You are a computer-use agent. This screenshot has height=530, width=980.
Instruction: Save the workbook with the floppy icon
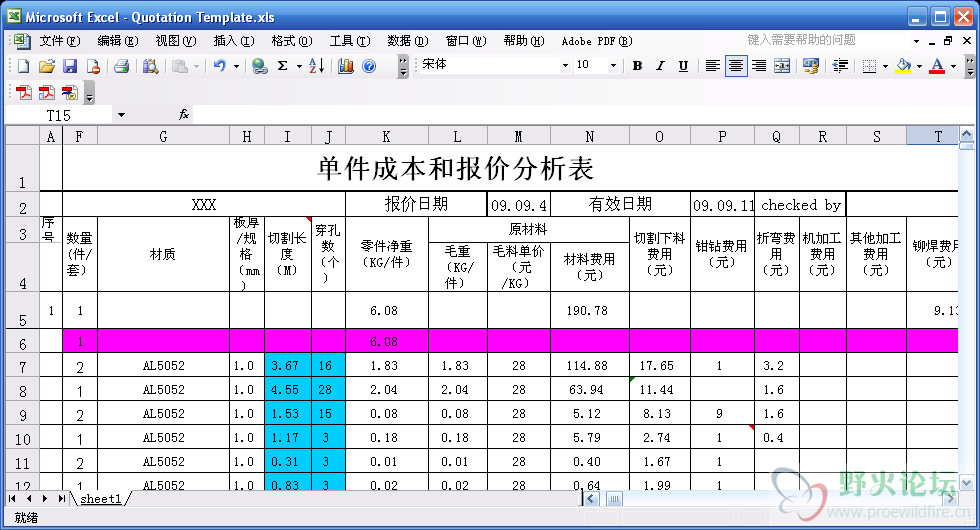coord(69,66)
